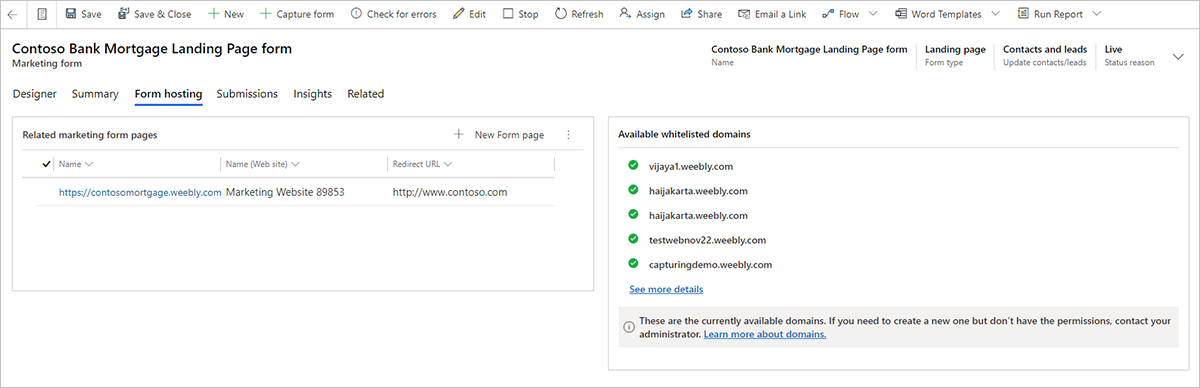Click the Landing page form type value

pos(955,49)
